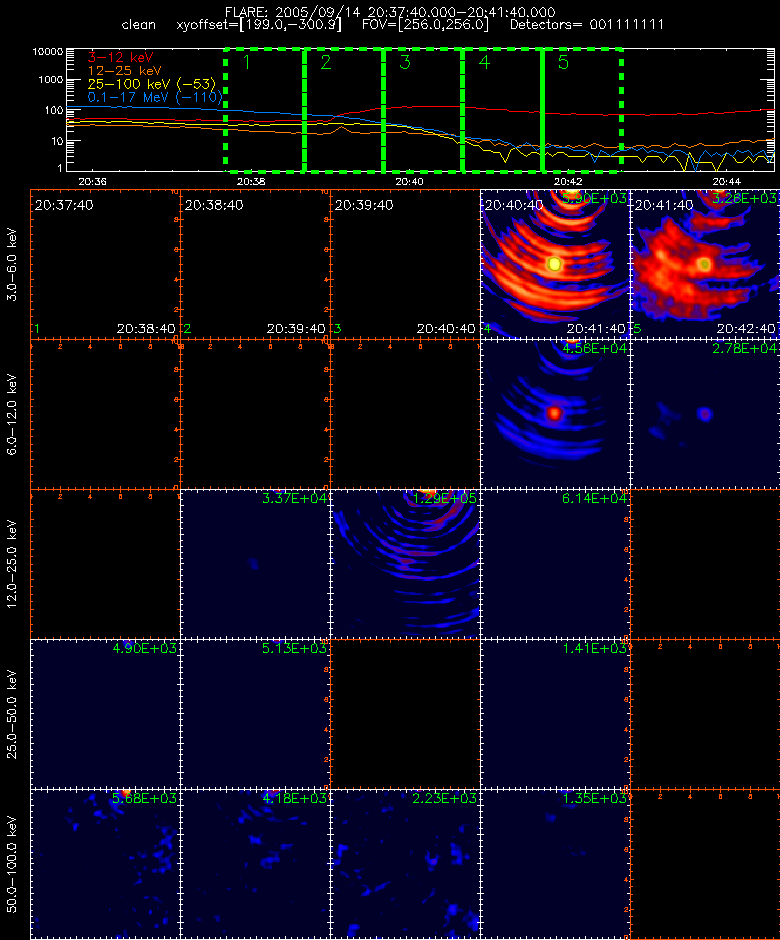Click the green line between intervals 1 and 2
The height and width of the screenshot is (940, 780).
[x=305, y=110]
